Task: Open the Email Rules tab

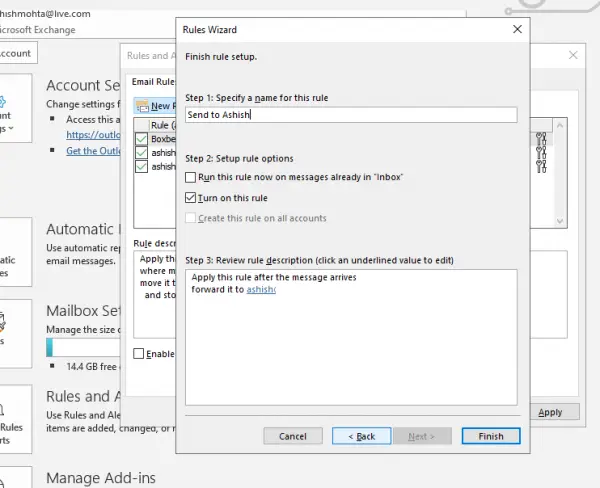Action: [153, 82]
